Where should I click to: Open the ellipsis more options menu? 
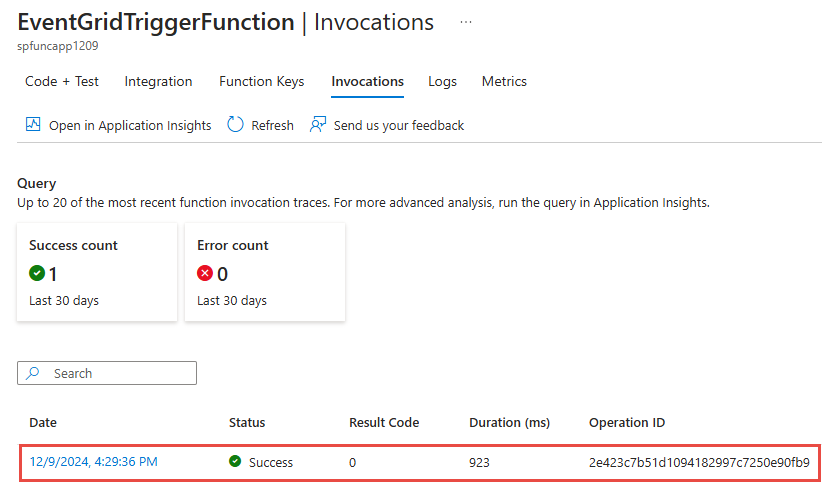(x=466, y=21)
